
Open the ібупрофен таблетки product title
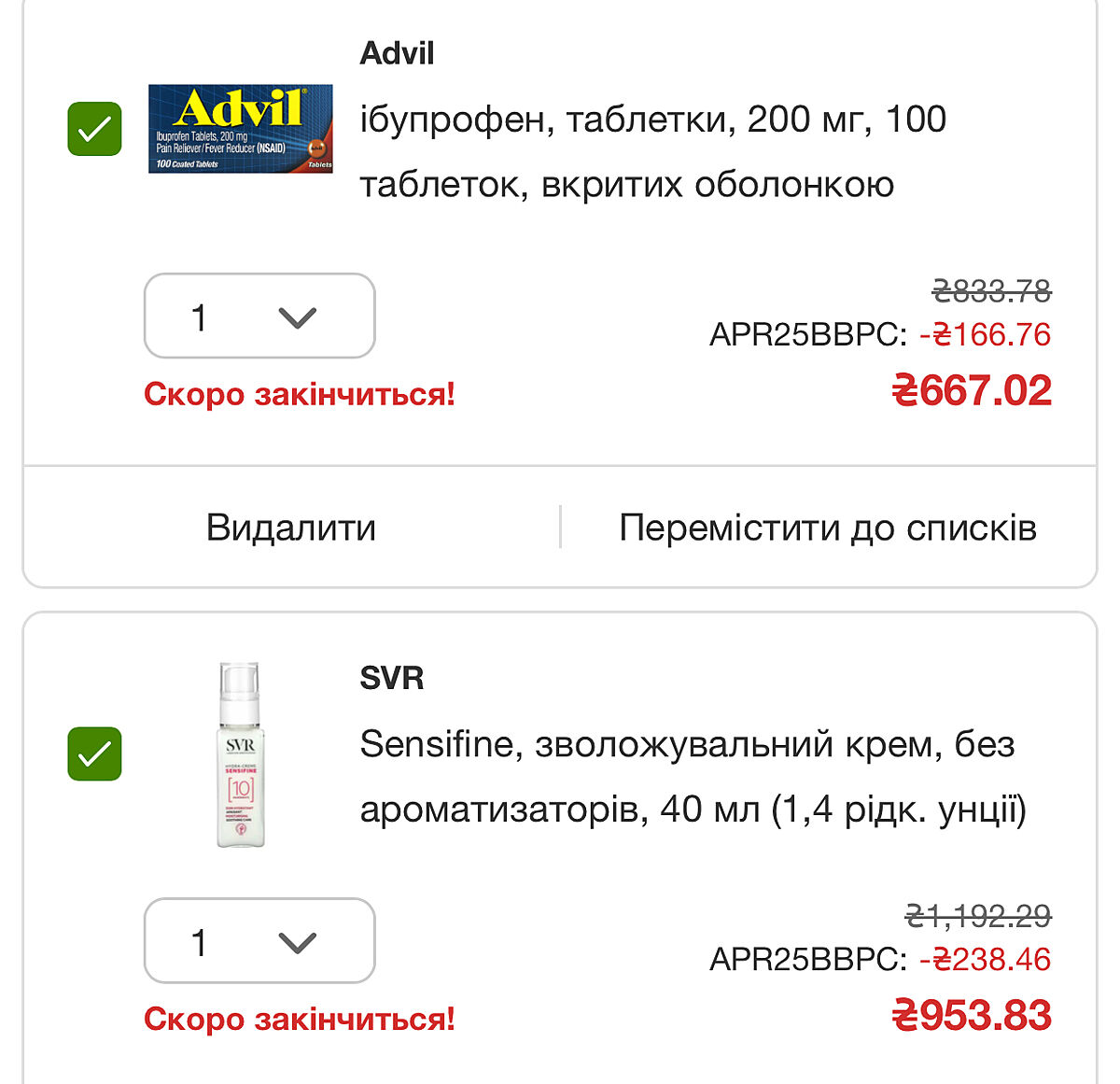tap(652, 151)
